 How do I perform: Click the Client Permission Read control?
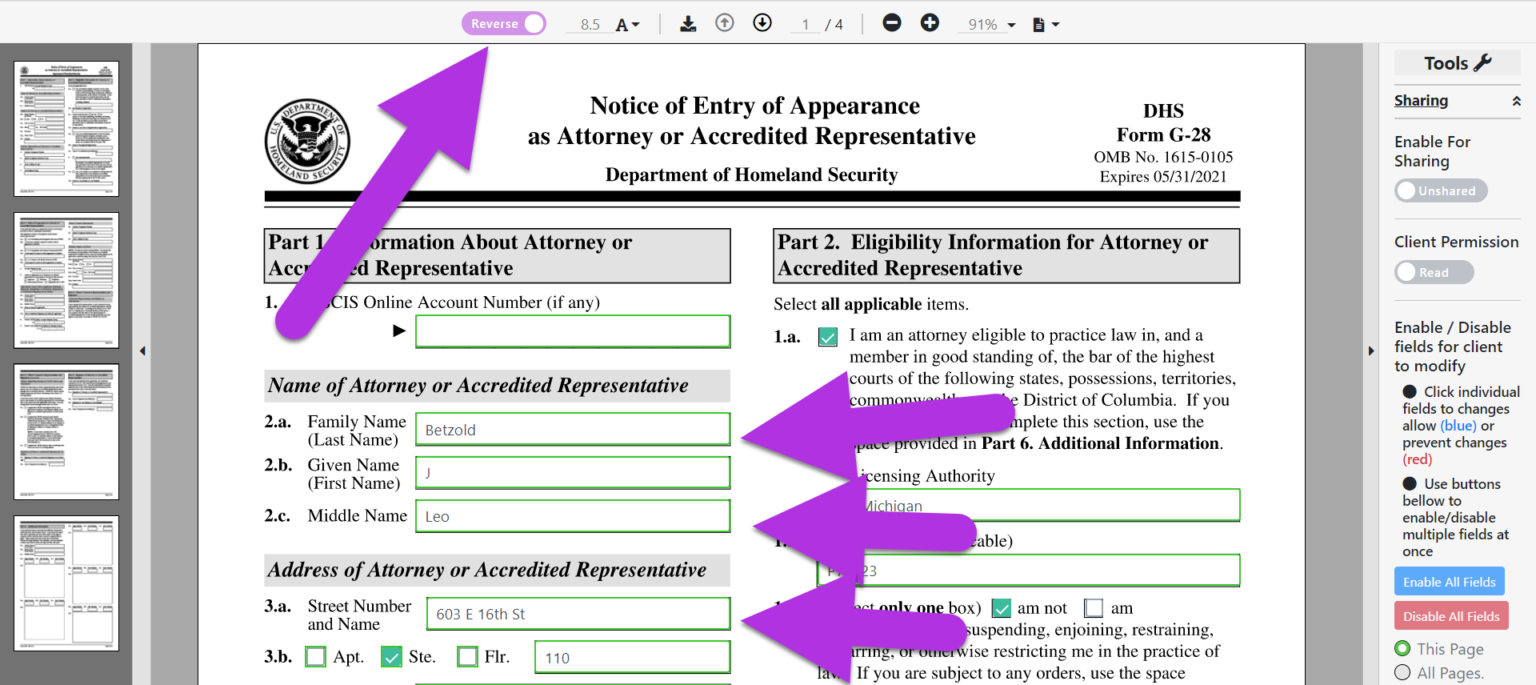[x=1433, y=271]
